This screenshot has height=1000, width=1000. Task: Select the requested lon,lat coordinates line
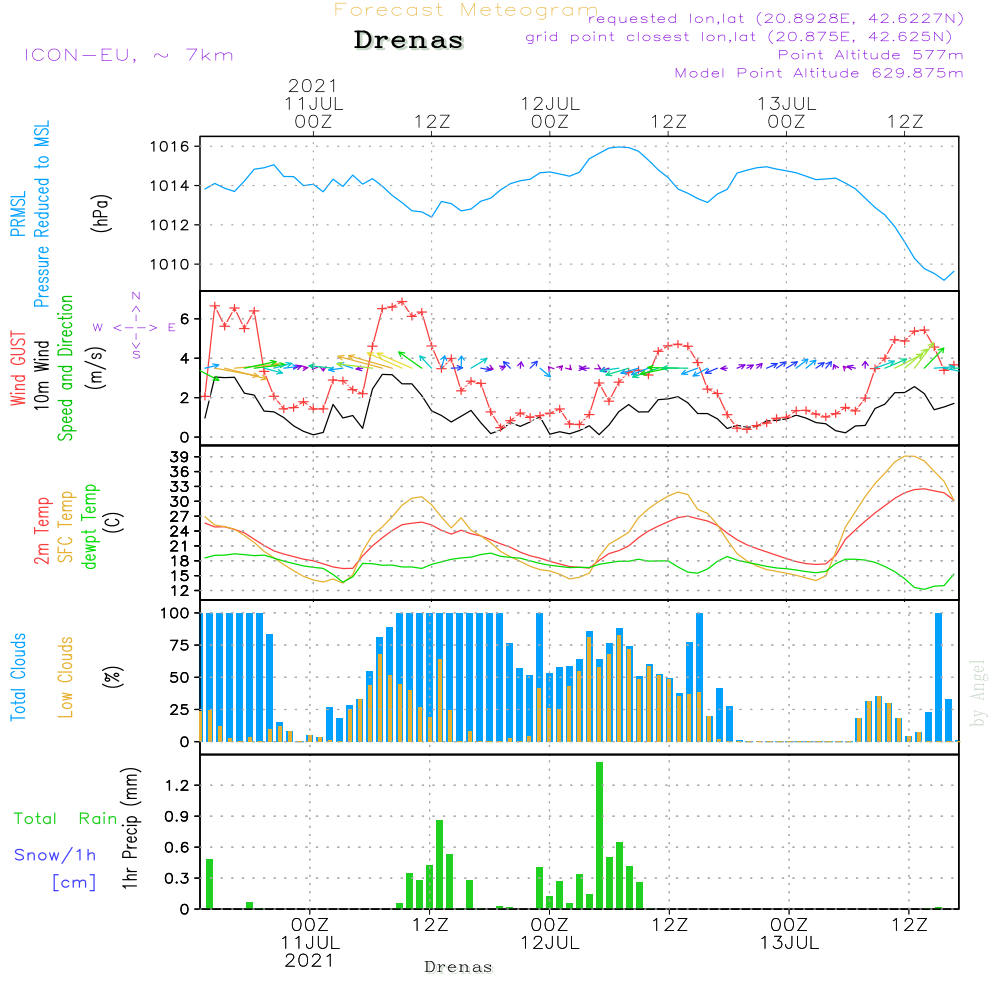pyautogui.click(x=776, y=18)
